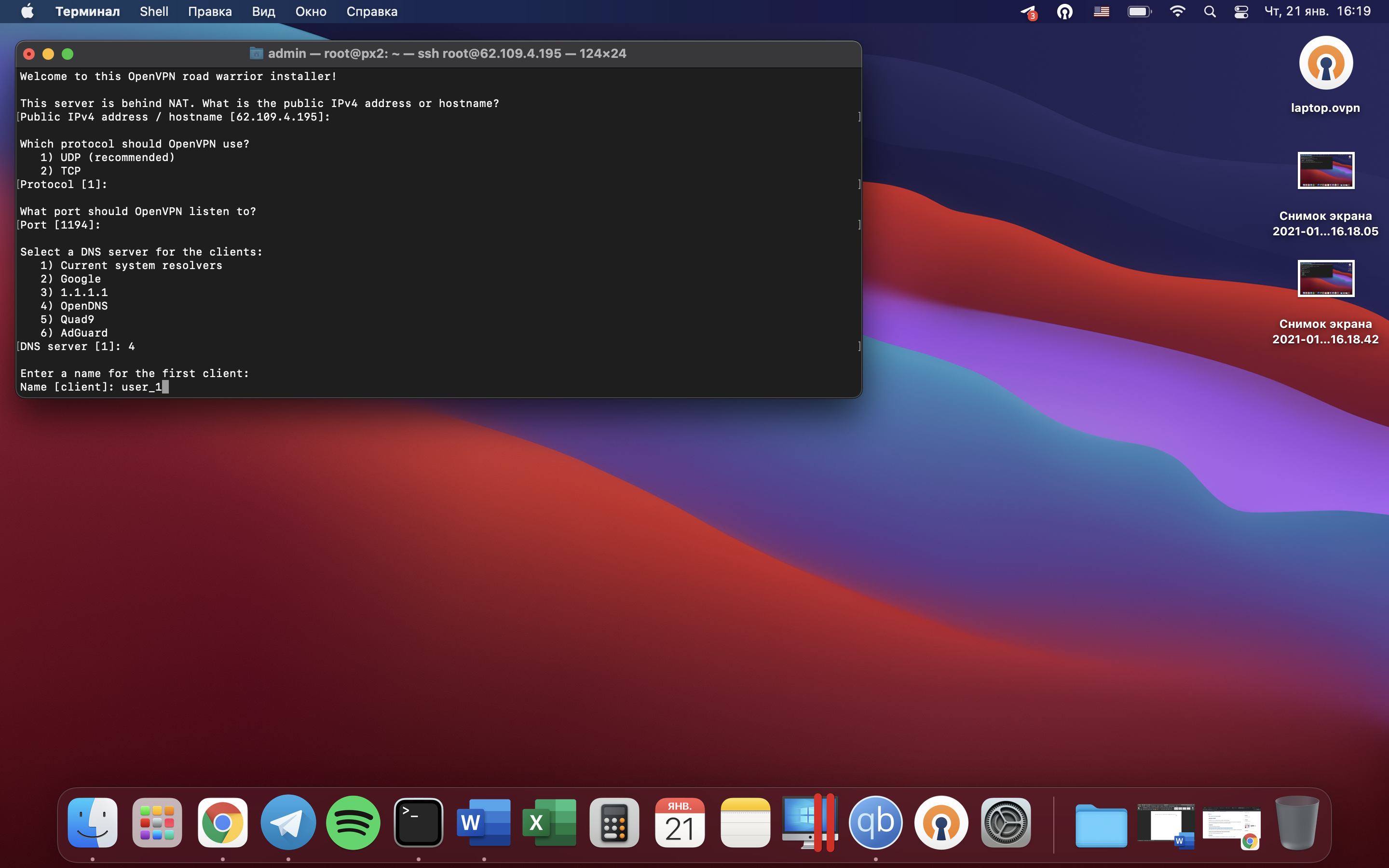Open the Shell menu
The width and height of the screenshot is (1389, 868).
pyautogui.click(x=154, y=12)
